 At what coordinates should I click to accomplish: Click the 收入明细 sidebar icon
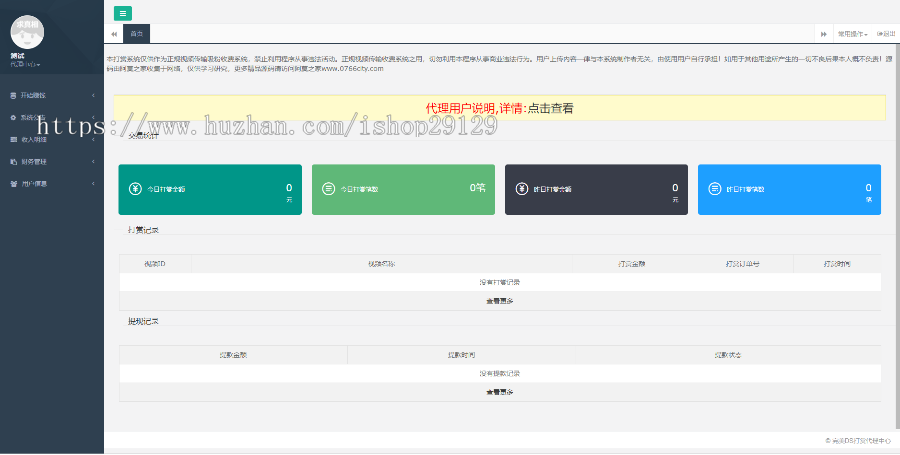(x=13, y=139)
